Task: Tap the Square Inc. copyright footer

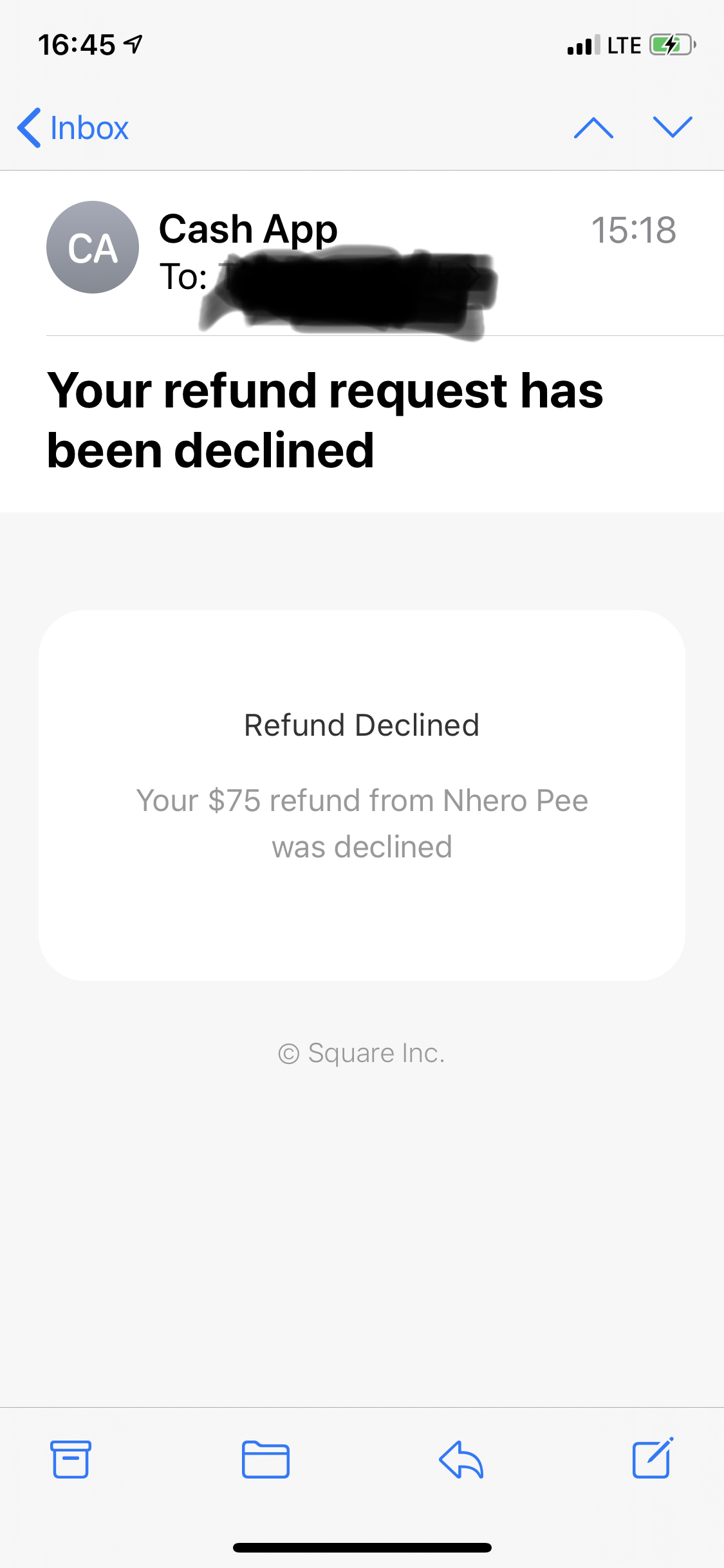Action: [362, 1053]
